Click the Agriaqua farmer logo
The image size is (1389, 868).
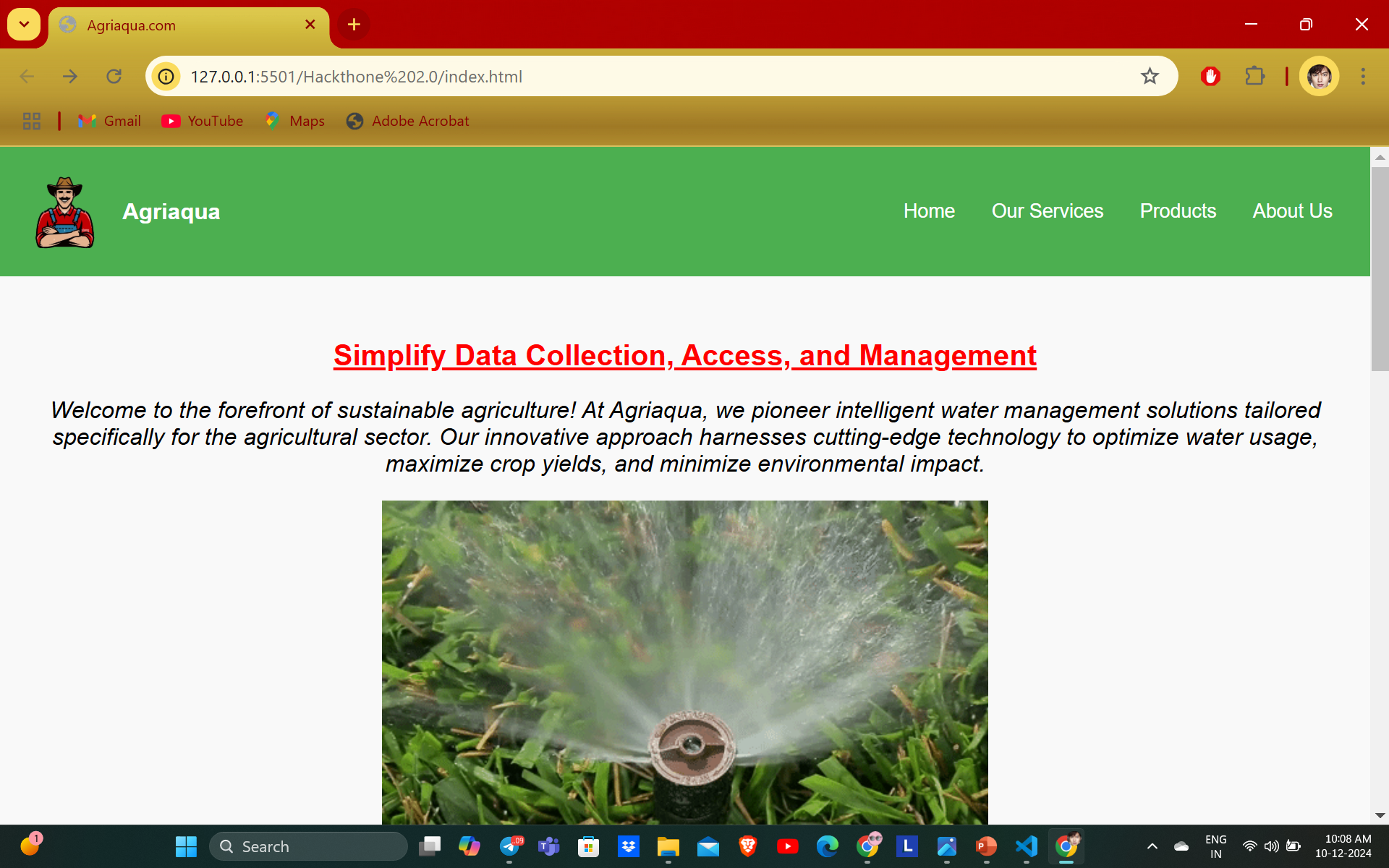pos(65,212)
